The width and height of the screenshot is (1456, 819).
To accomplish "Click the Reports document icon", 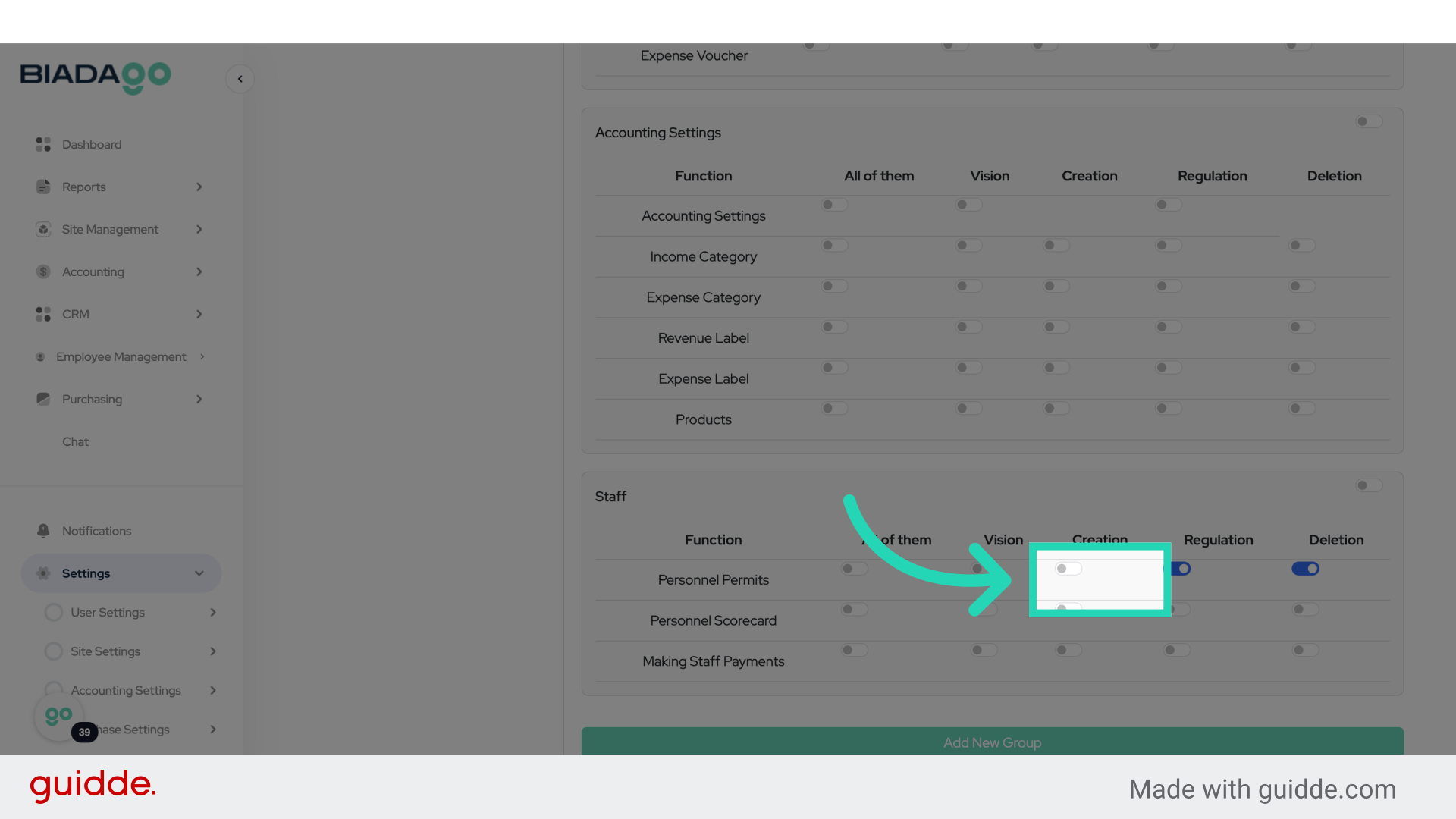I will click(43, 187).
